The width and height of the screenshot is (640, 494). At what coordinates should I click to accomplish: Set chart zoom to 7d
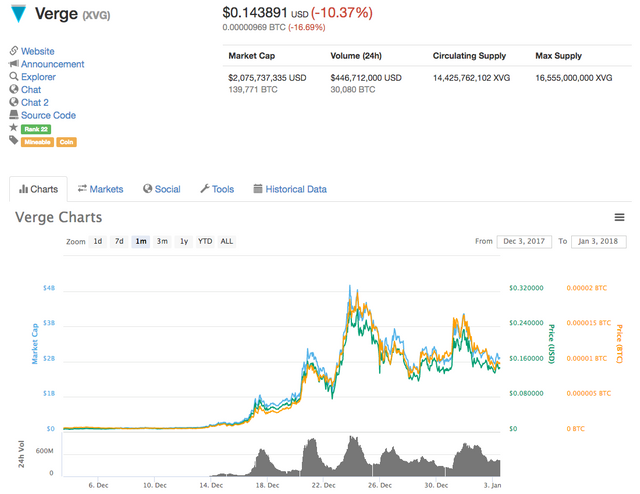click(x=119, y=241)
